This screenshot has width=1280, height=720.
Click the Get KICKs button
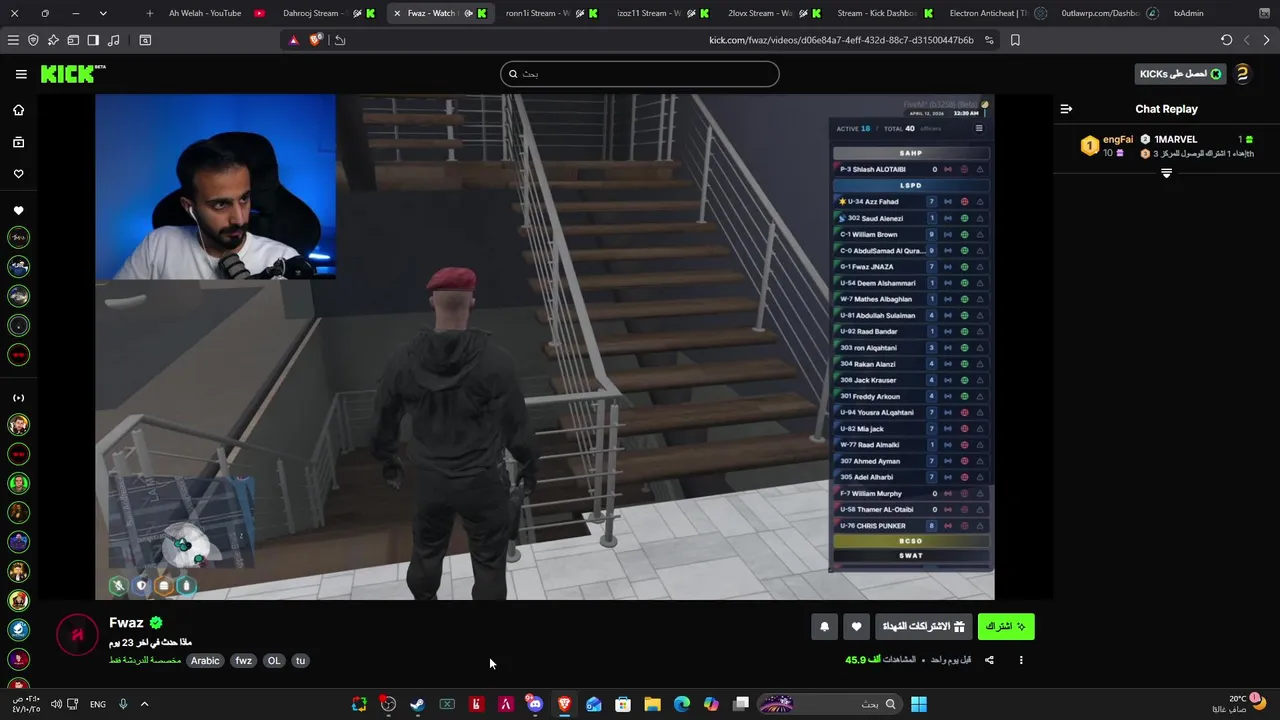point(1181,74)
